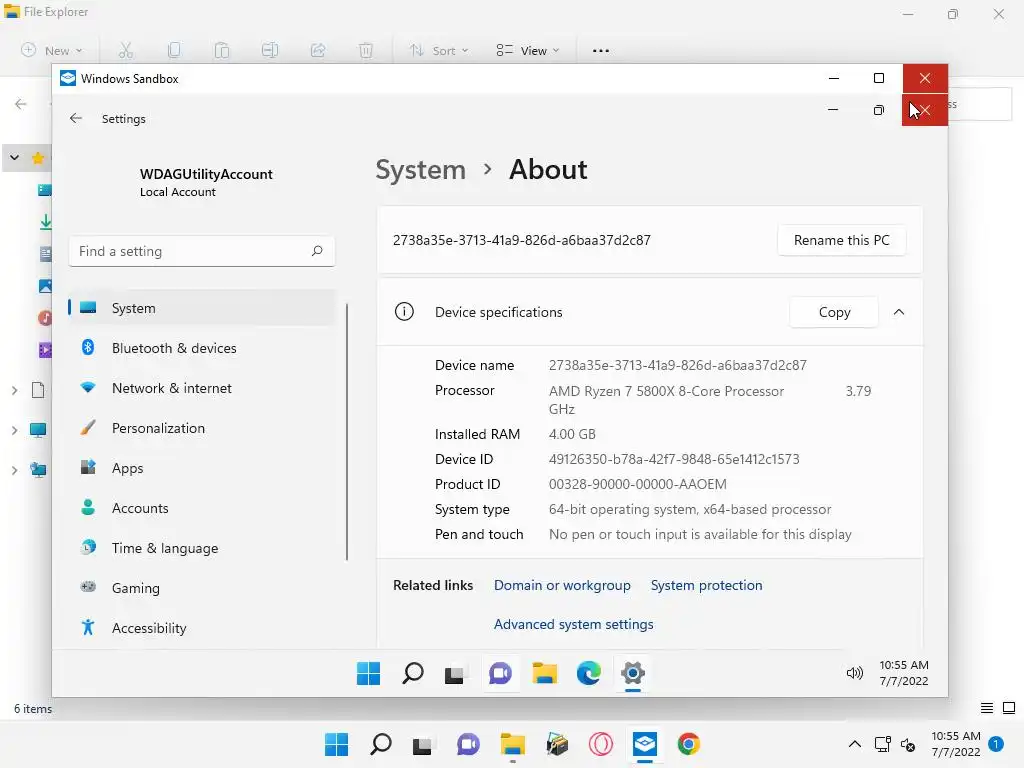Open Task View in the Sandbox taskbar
The width and height of the screenshot is (1024, 768).
tap(455, 673)
